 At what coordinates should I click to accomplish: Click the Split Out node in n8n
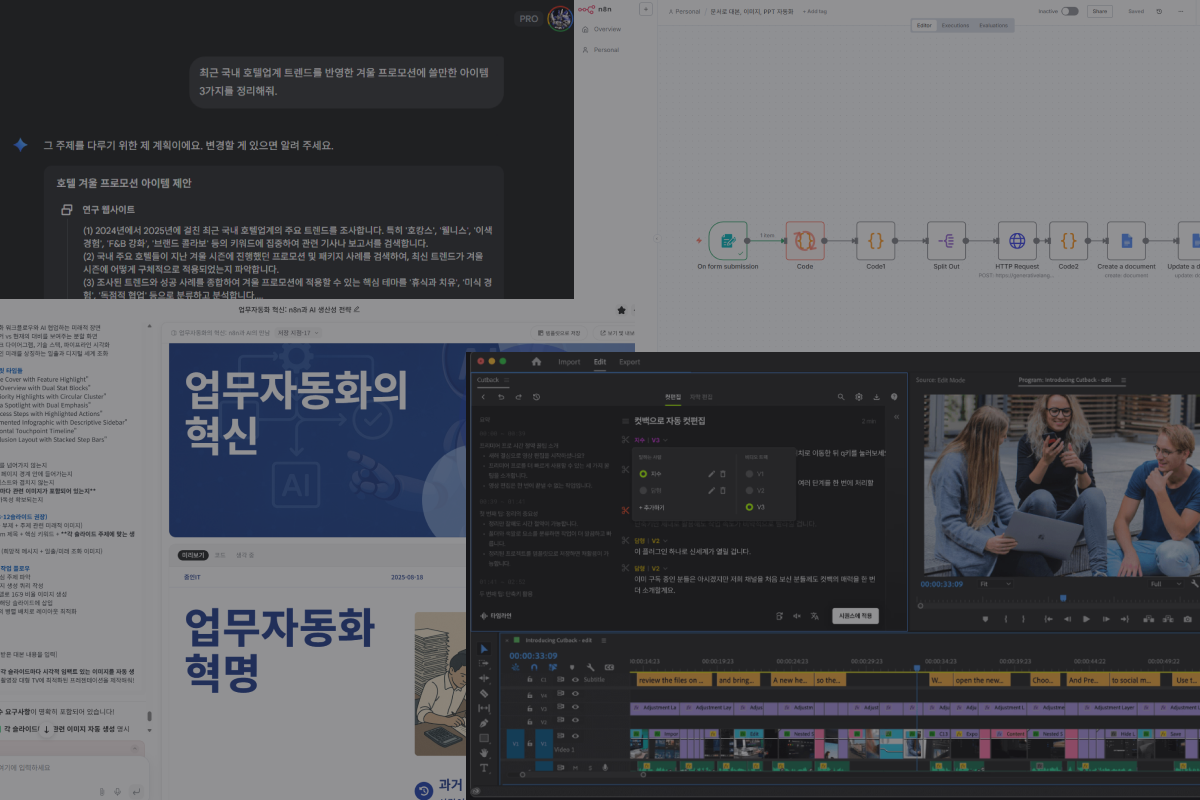point(946,241)
